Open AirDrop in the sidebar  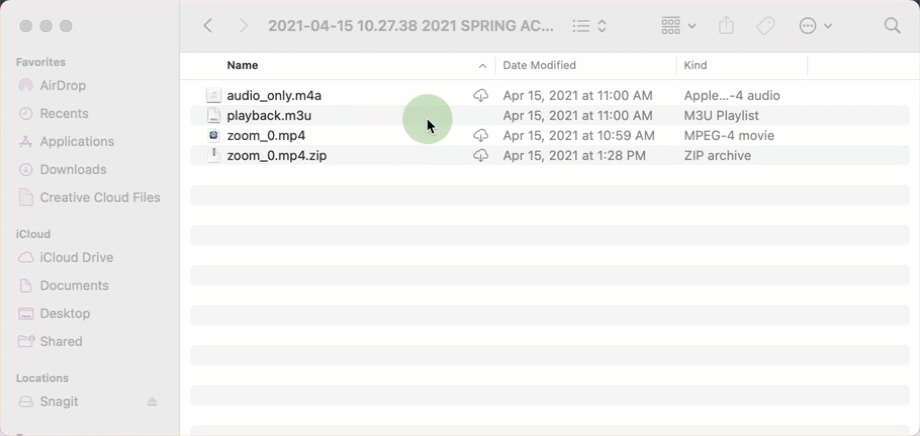[62, 86]
